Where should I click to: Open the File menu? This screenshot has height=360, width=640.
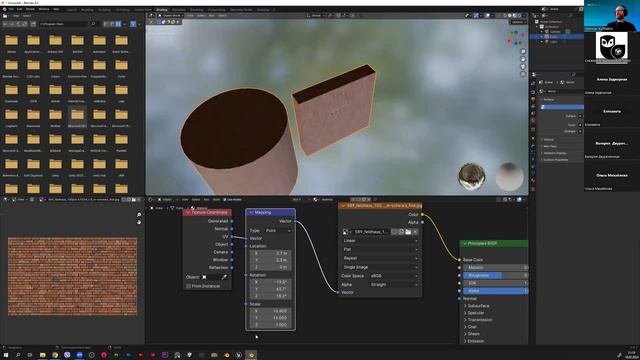pos(11,9)
